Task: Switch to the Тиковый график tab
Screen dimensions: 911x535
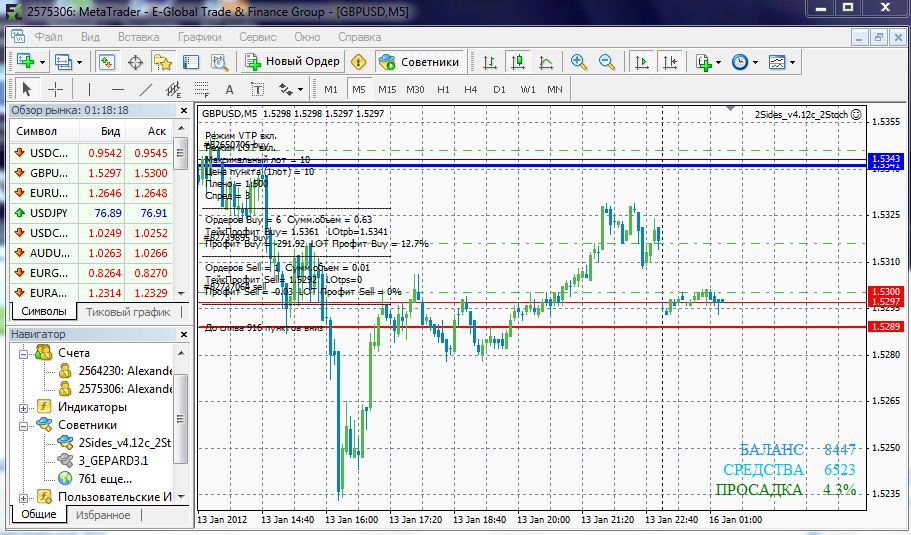Action: coord(126,312)
